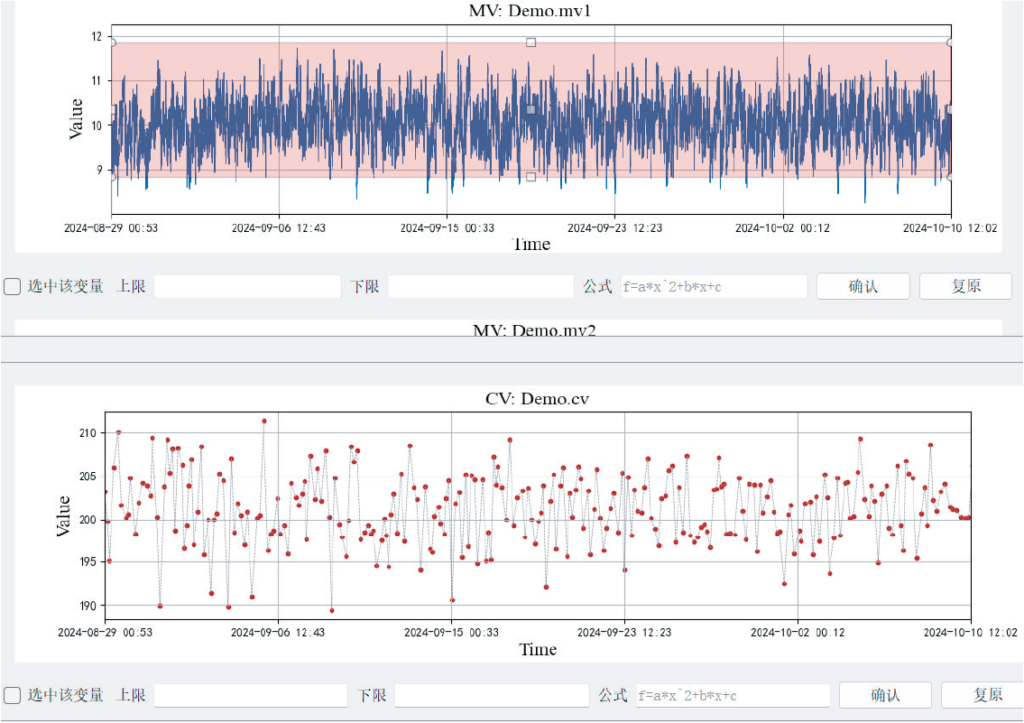This screenshot has width=1024, height=723.
Task: Click 下限 input field below CV chart
Action: click(492, 696)
